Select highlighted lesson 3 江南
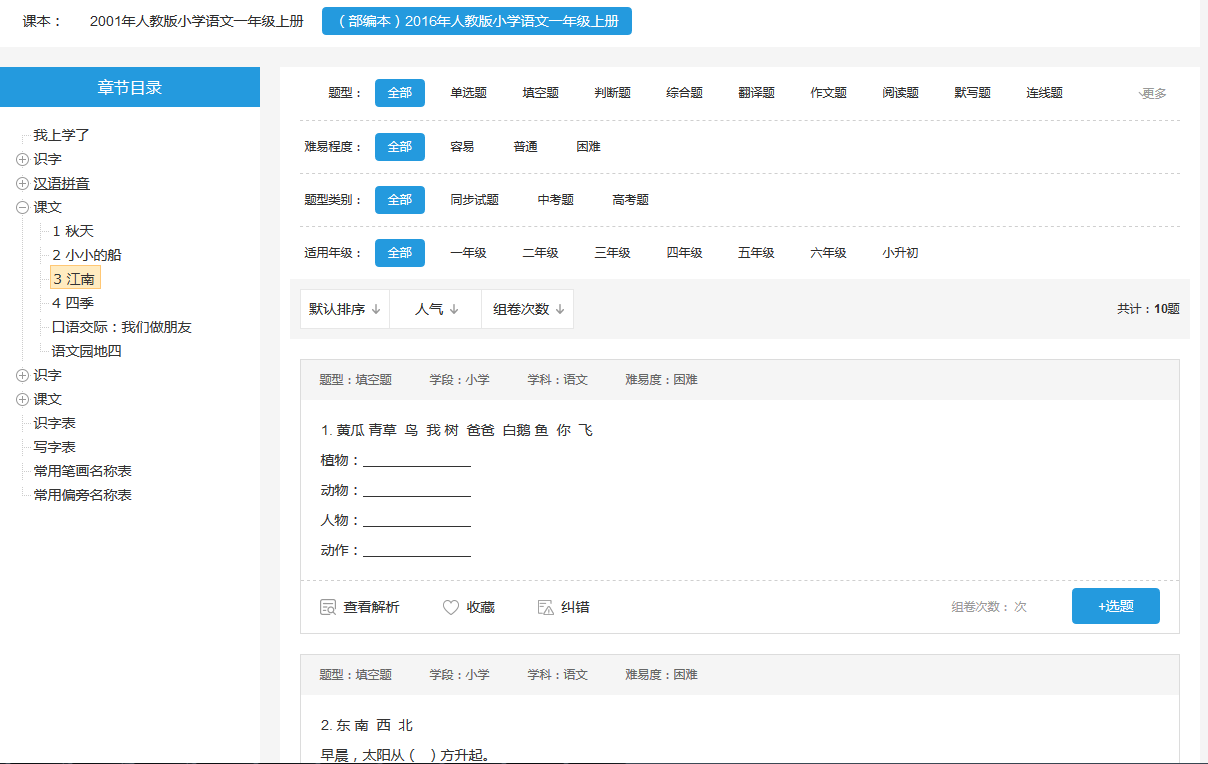Image resolution: width=1208 pixels, height=764 pixels. click(x=75, y=279)
